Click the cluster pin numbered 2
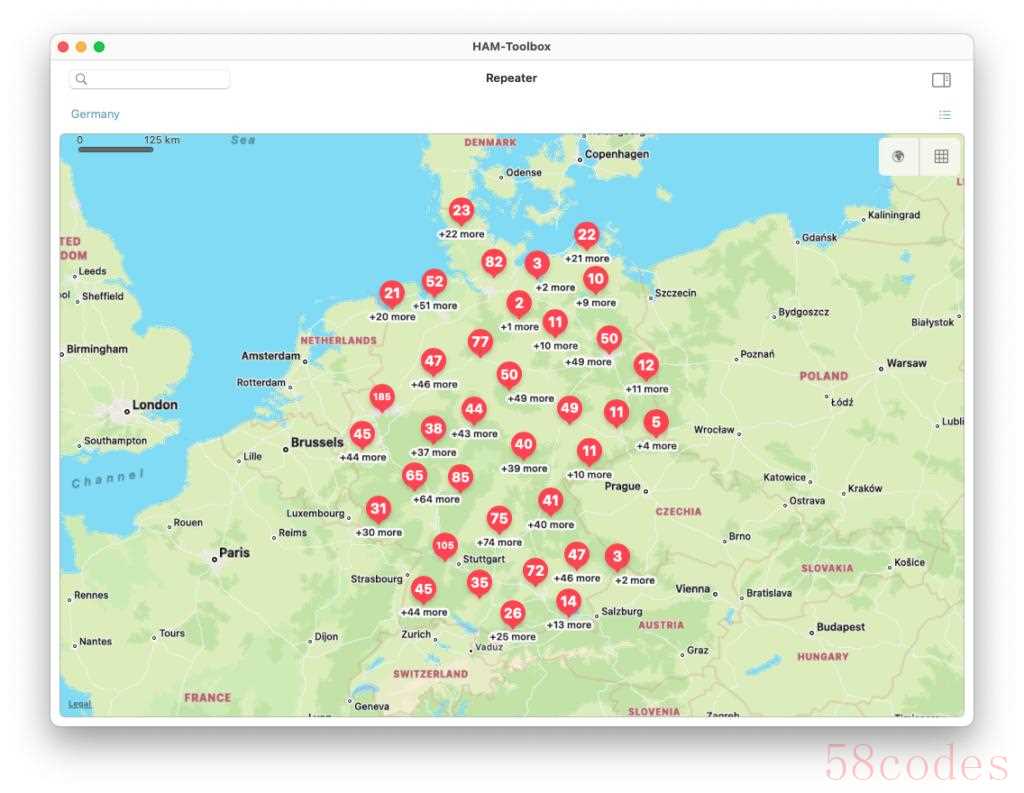Screen dimensions: 1024x793 pos(519,303)
